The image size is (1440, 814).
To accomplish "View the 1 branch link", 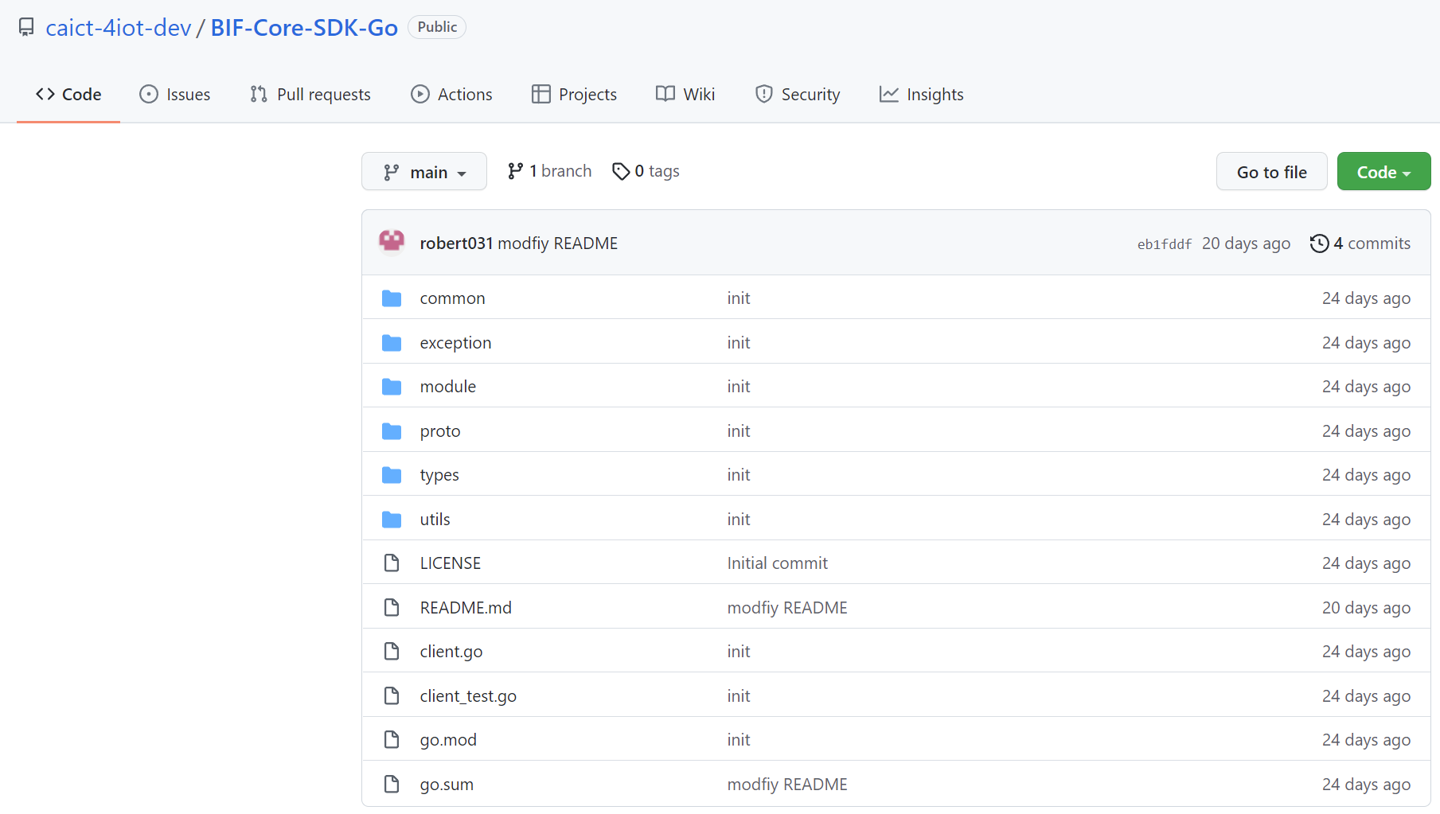I will coord(549,171).
